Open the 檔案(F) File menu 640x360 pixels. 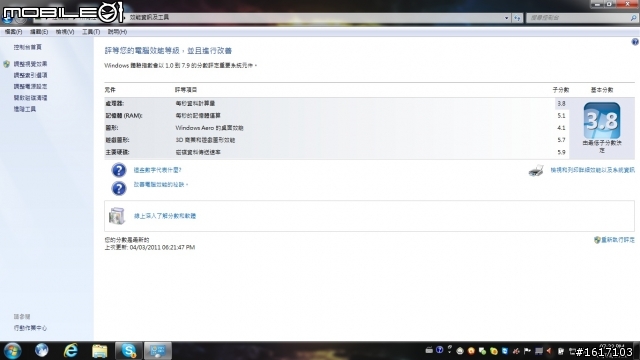coord(13,32)
